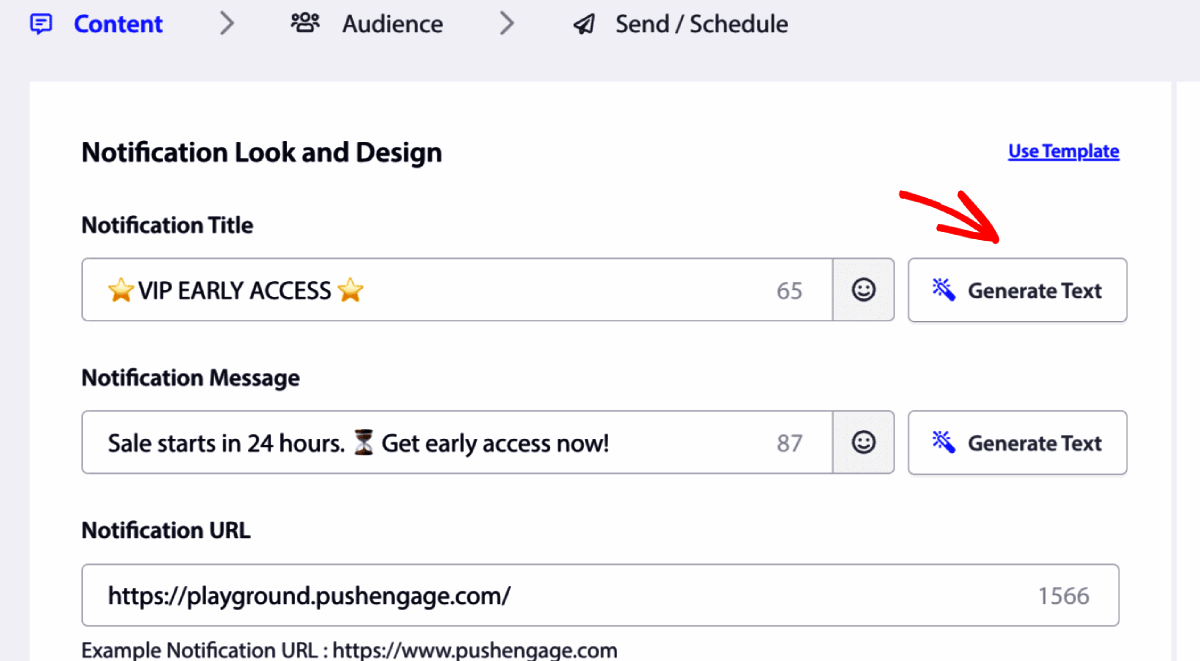This screenshot has width=1200, height=661.
Task: Focus the Notification URL input field
Action: point(600,595)
